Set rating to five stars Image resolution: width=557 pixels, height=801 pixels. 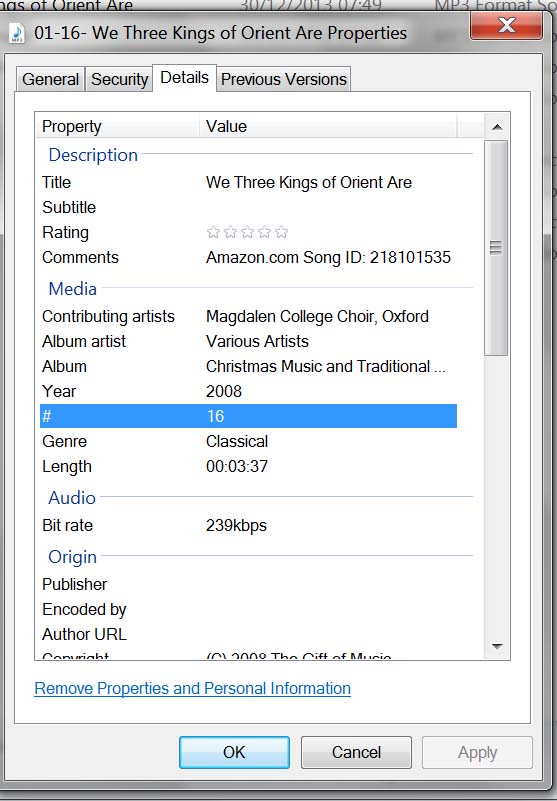coord(282,232)
